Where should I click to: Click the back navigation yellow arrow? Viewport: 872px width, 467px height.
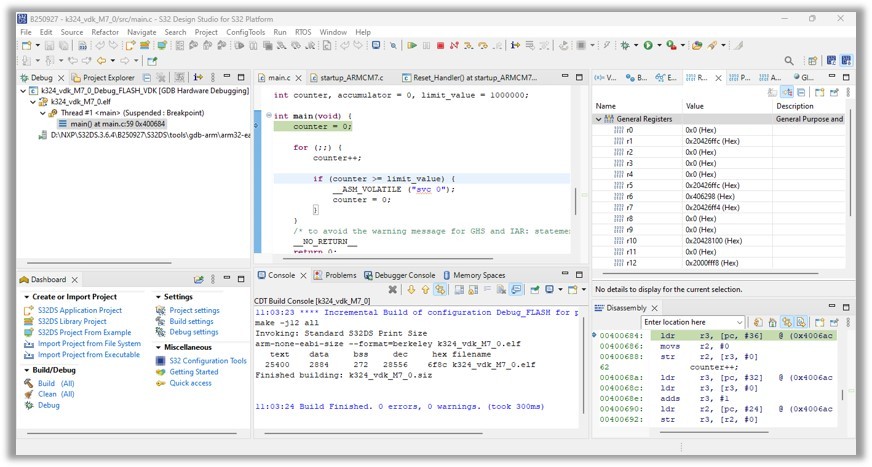(x=101, y=60)
